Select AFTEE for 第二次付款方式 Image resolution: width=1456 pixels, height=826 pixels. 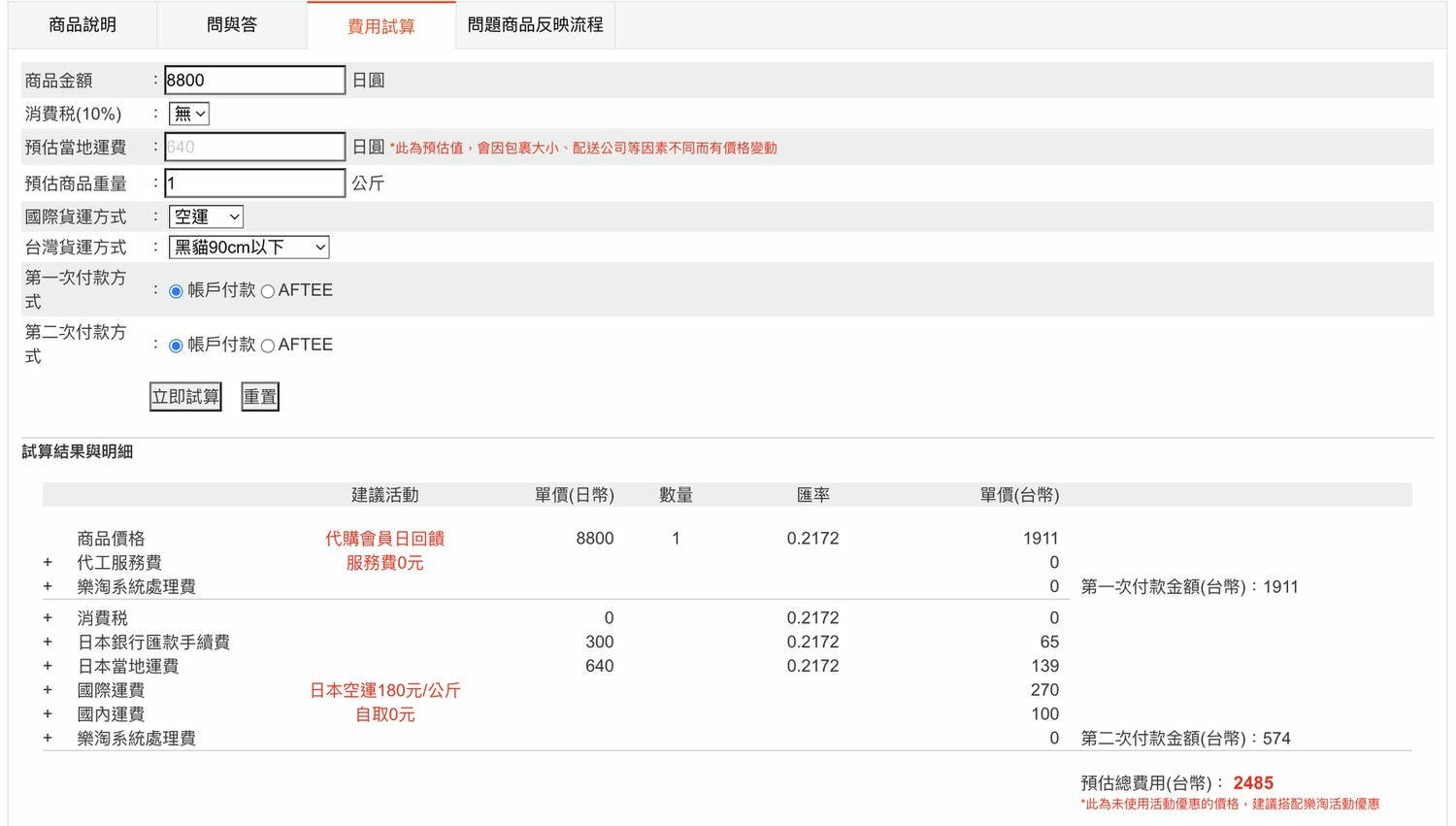point(268,346)
